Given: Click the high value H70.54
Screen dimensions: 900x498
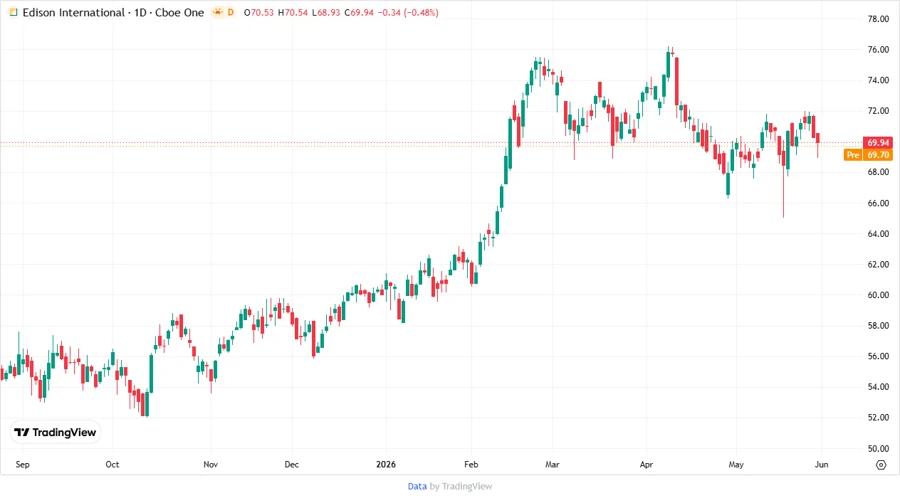Looking at the screenshot, I should [x=293, y=12].
